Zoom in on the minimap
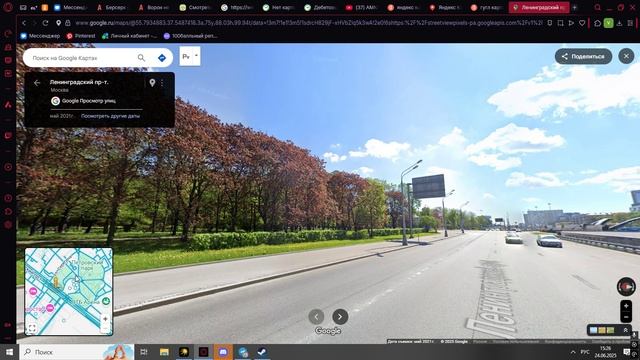Viewport: 640px width, 360px height. point(105,319)
